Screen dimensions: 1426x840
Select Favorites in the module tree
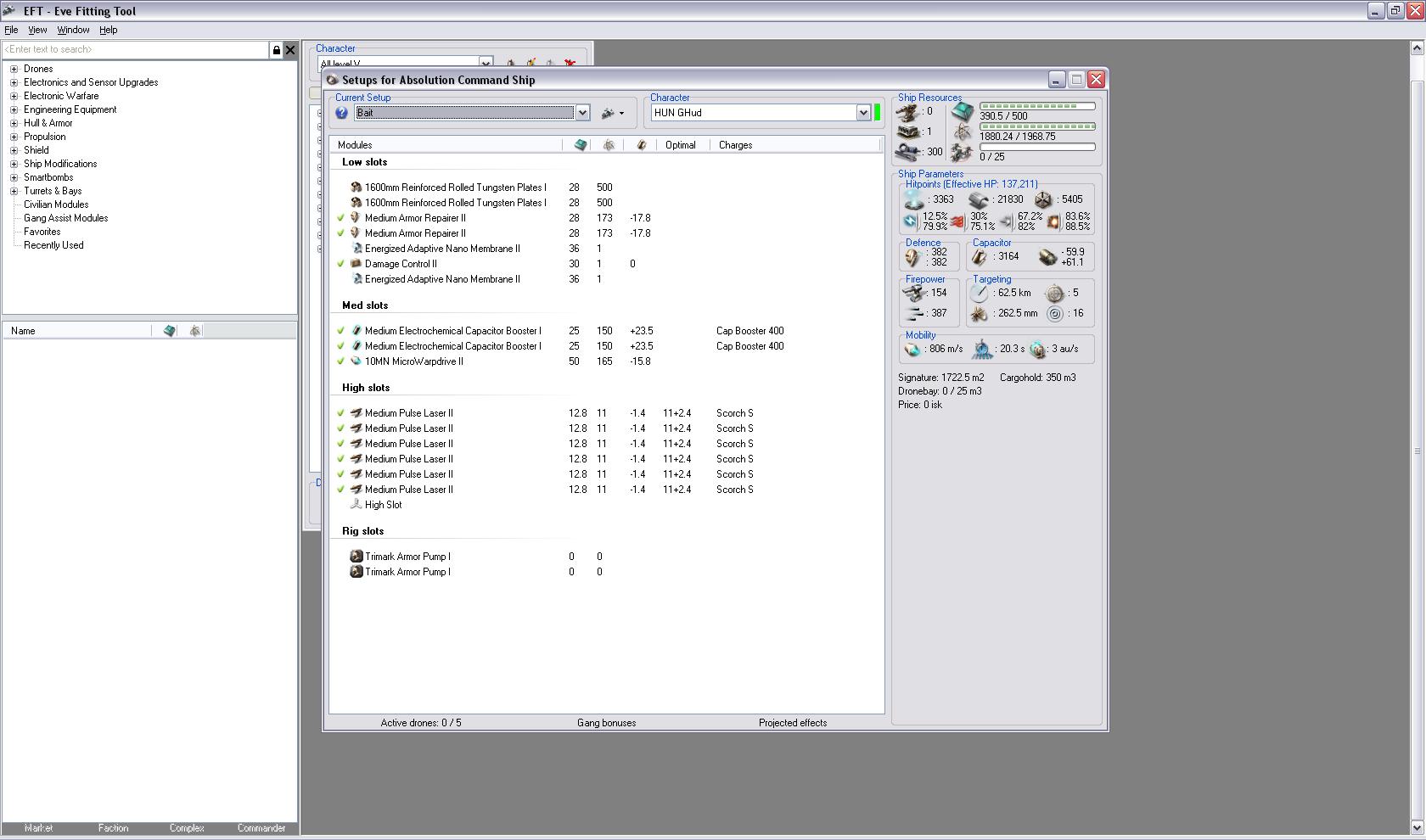[x=42, y=232]
